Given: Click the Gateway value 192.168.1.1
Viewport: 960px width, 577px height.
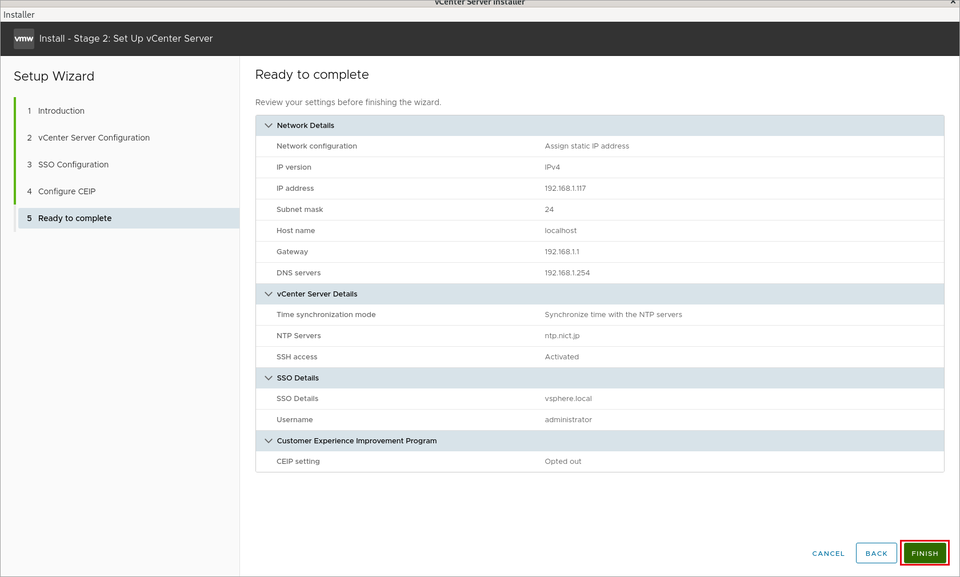Looking at the screenshot, I should click(562, 252).
